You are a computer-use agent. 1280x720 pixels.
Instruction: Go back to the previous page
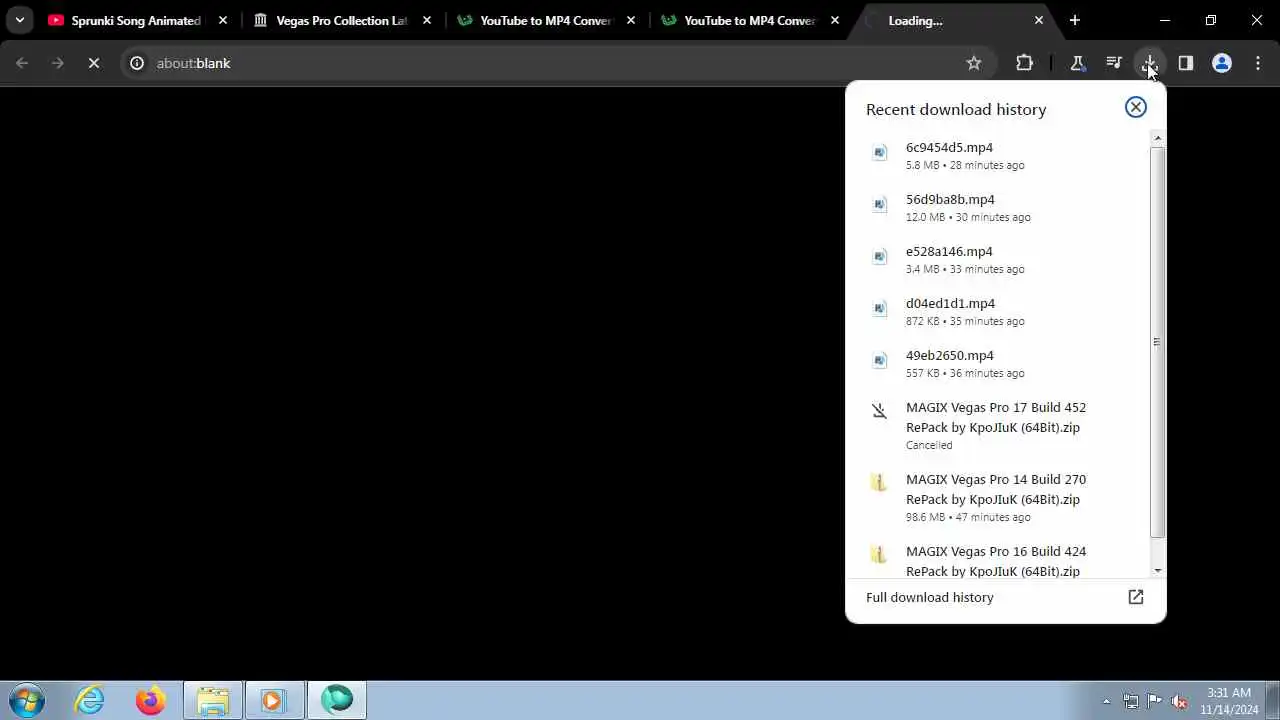pyautogui.click(x=22, y=63)
